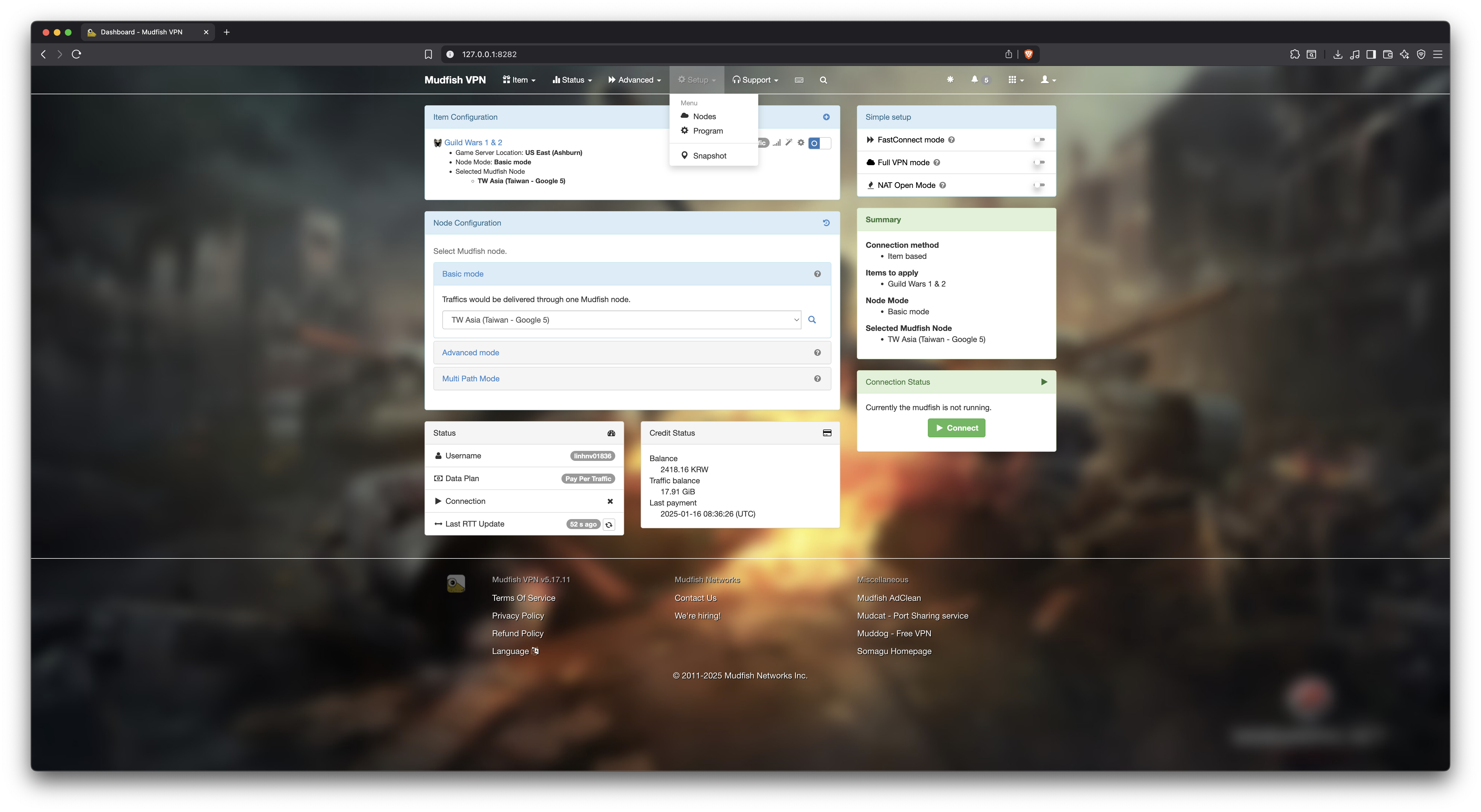Open notifications via the bell icon
Viewport: 1481px width, 812px height.
[974, 79]
